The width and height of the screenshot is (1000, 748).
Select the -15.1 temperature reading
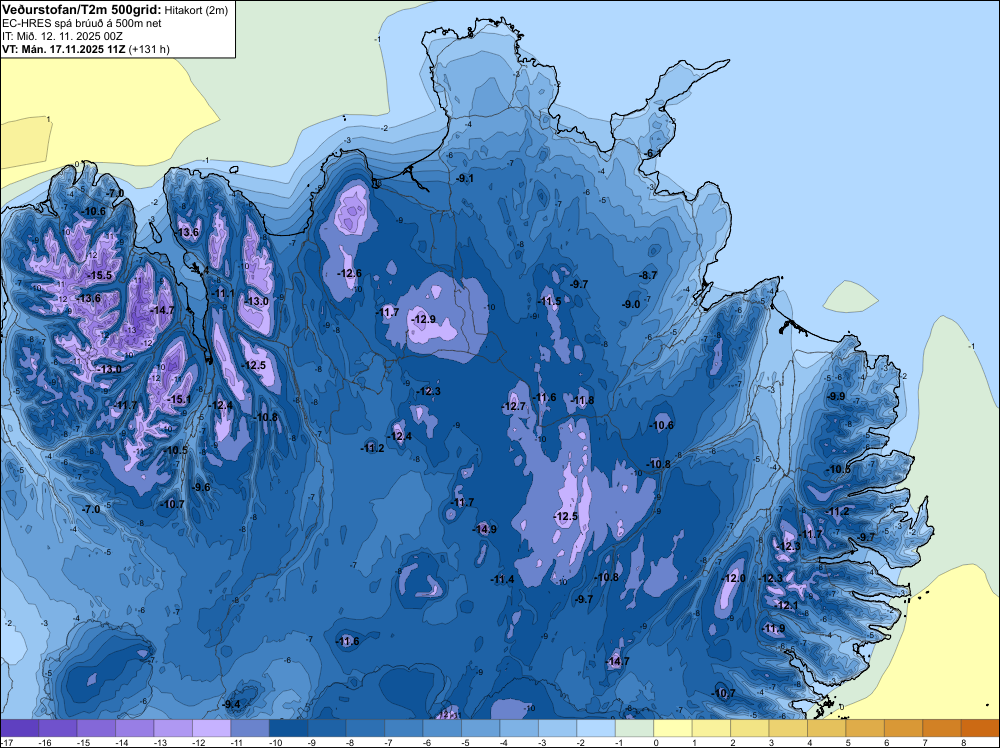pos(179,399)
